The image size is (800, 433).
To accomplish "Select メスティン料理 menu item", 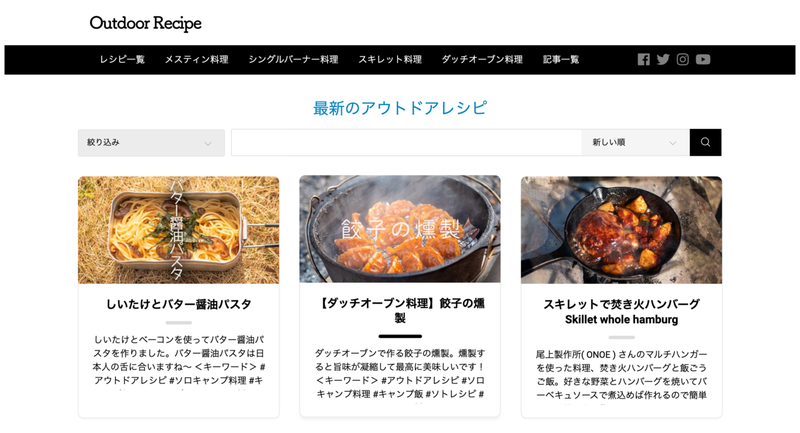I will (196, 60).
